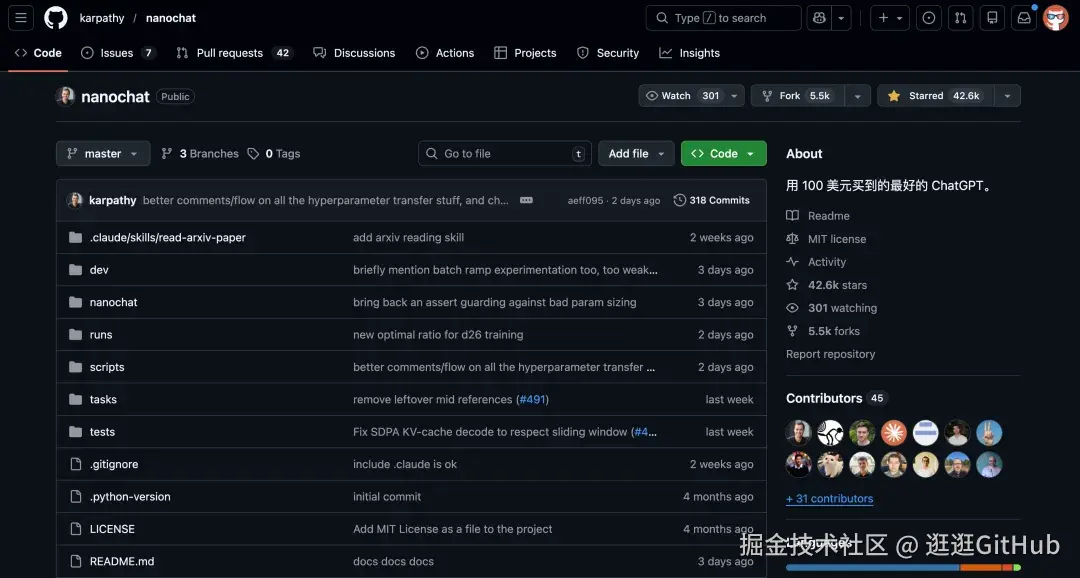Click the nanochat breadcrumb link
The image size is (1080, 578).
(x=171, y=18)
